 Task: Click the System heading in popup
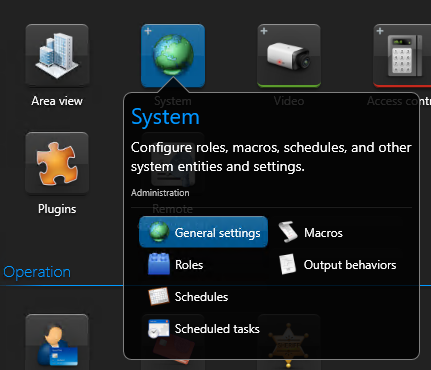(165, 117)
